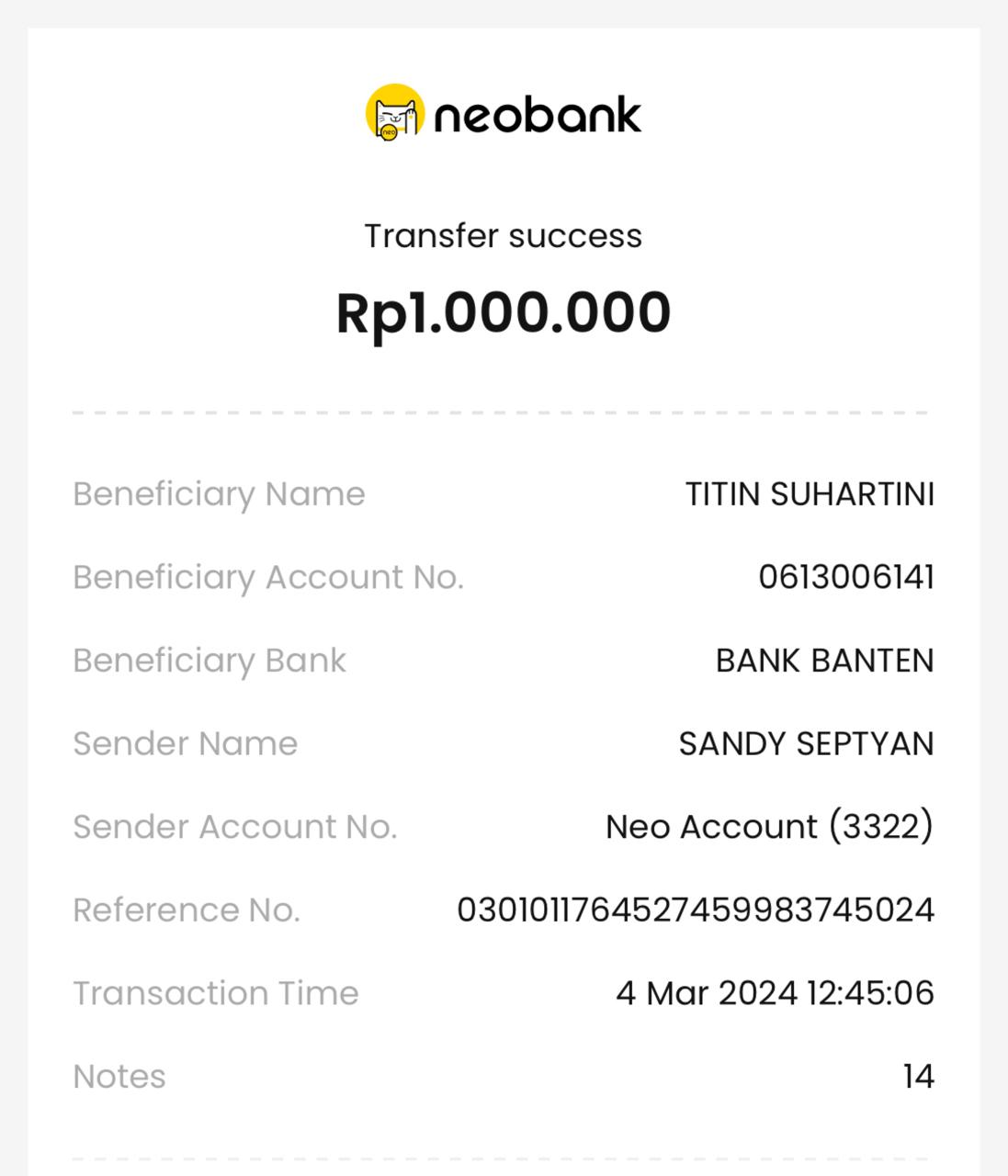Select the Neo Account (3322) value
Viewport: 1008px width, 1176px height.
(769, 827)
